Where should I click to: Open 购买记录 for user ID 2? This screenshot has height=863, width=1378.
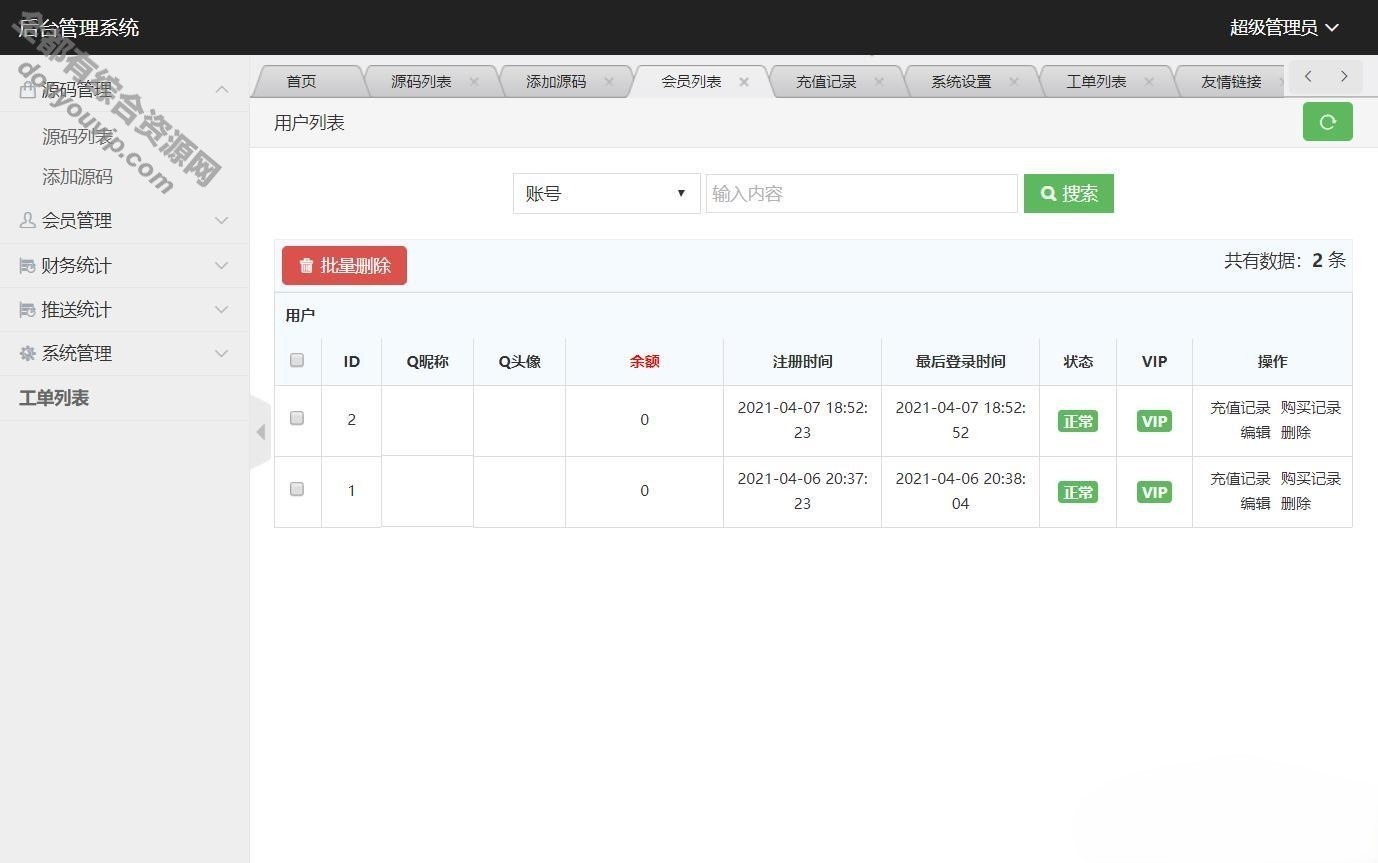click(x=1311, y=407)
